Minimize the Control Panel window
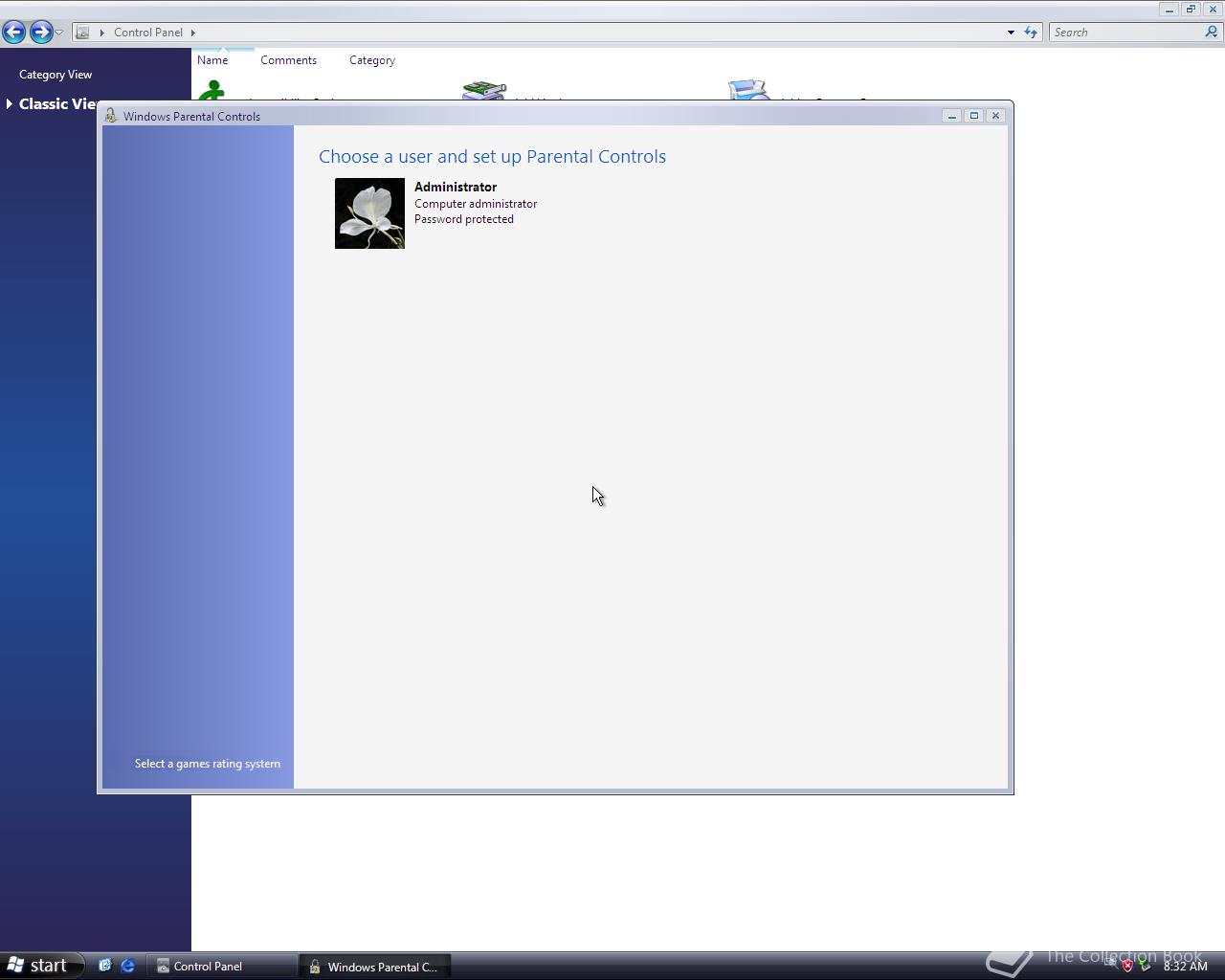Screen dimensions: 1225x980 click(x=1169, y=9)
